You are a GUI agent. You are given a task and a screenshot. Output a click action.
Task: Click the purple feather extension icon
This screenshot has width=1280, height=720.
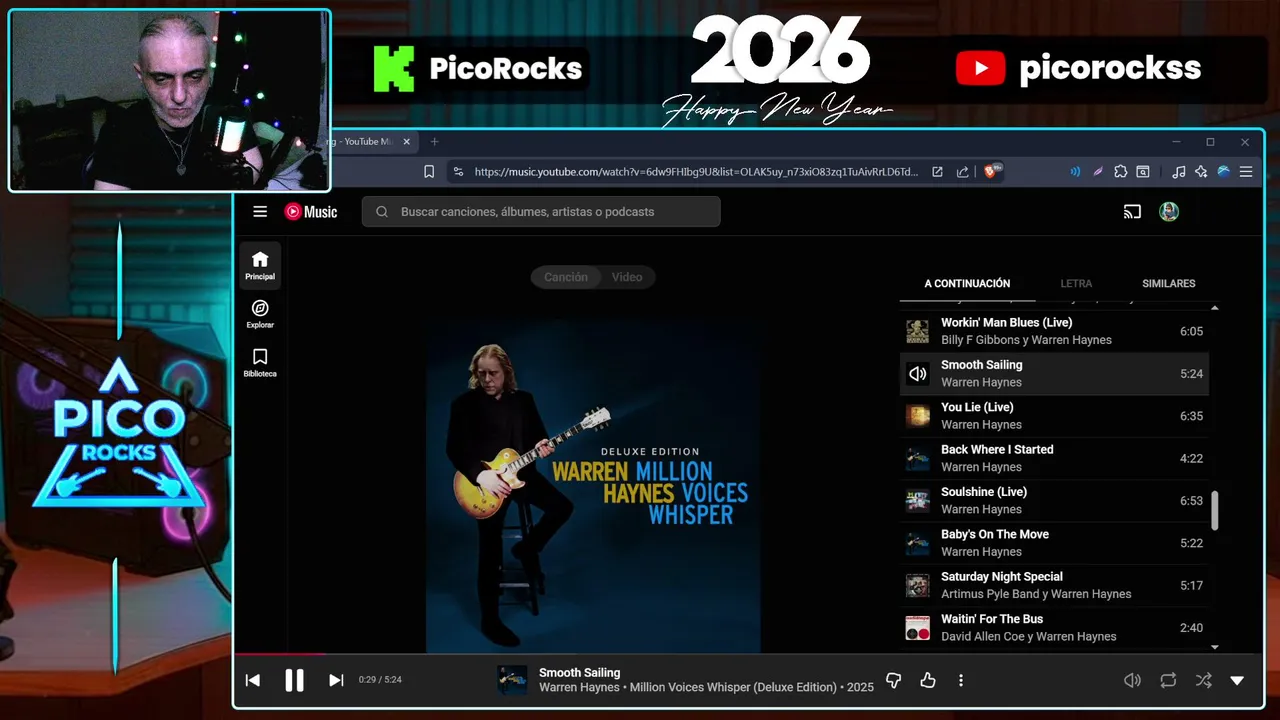pos(1097,172)
